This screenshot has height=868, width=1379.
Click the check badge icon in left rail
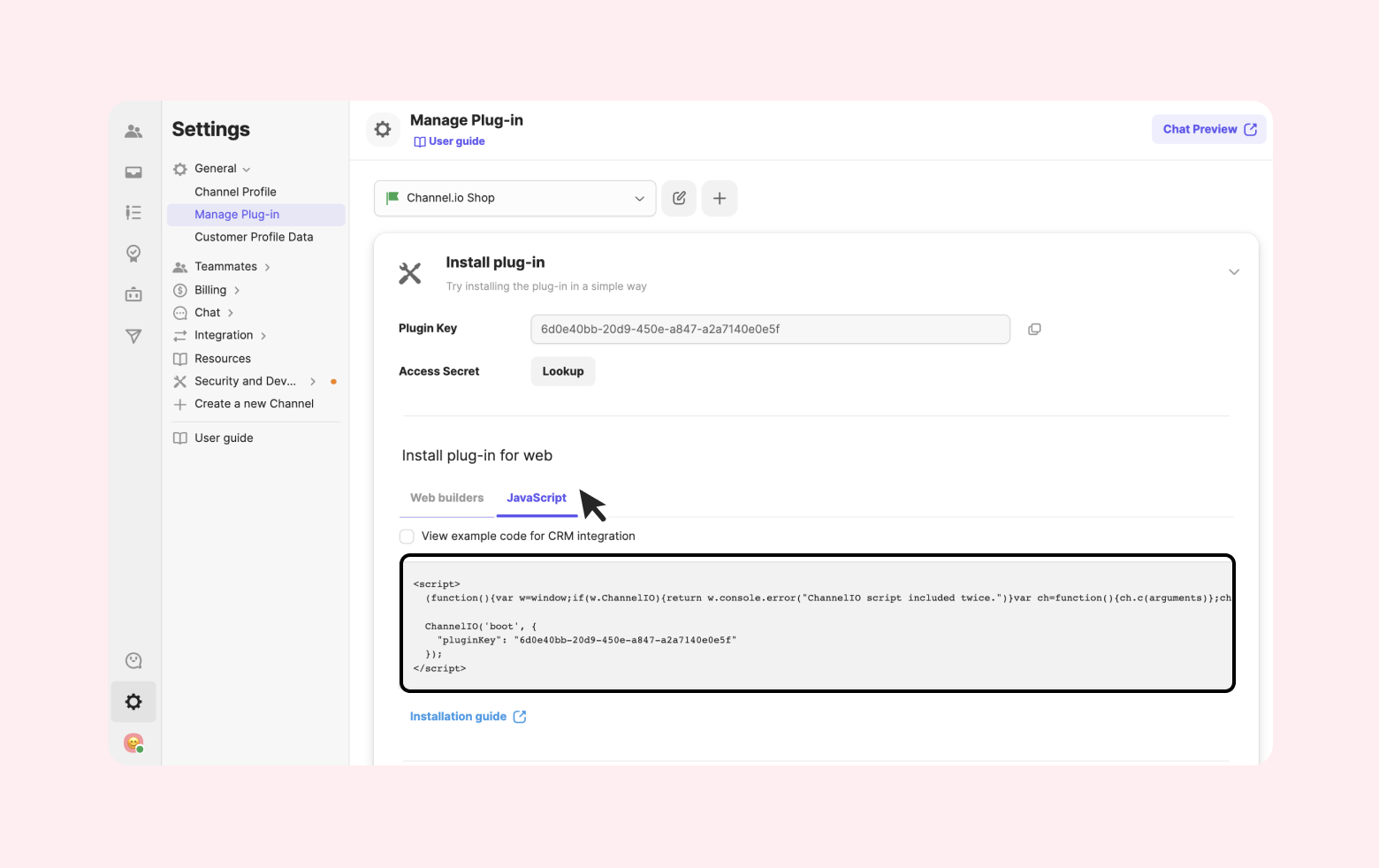point(133,254)
